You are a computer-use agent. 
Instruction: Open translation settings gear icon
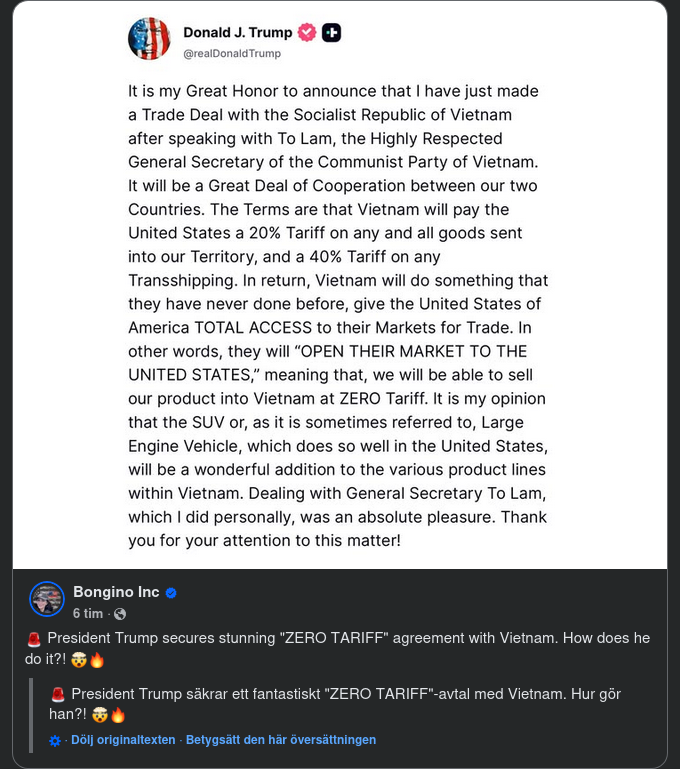coord(56,741)
